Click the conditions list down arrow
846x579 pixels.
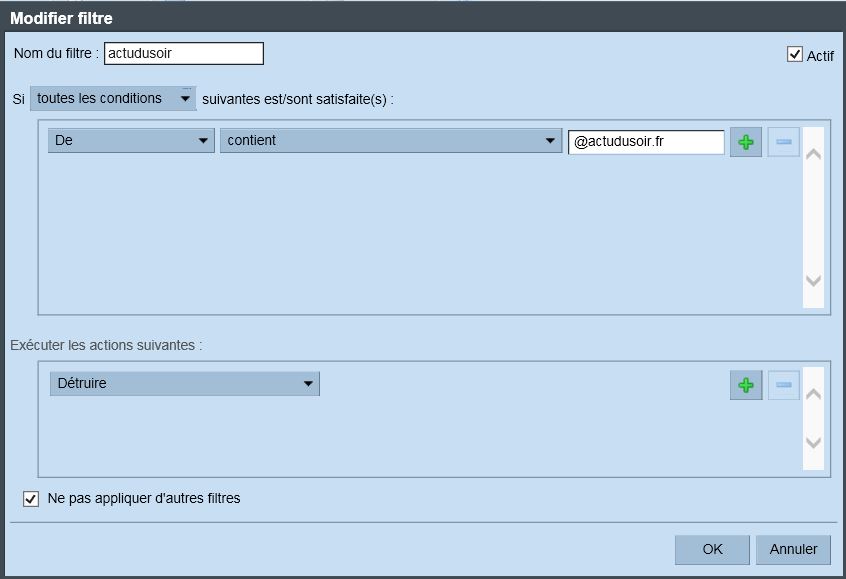(813, 281)
